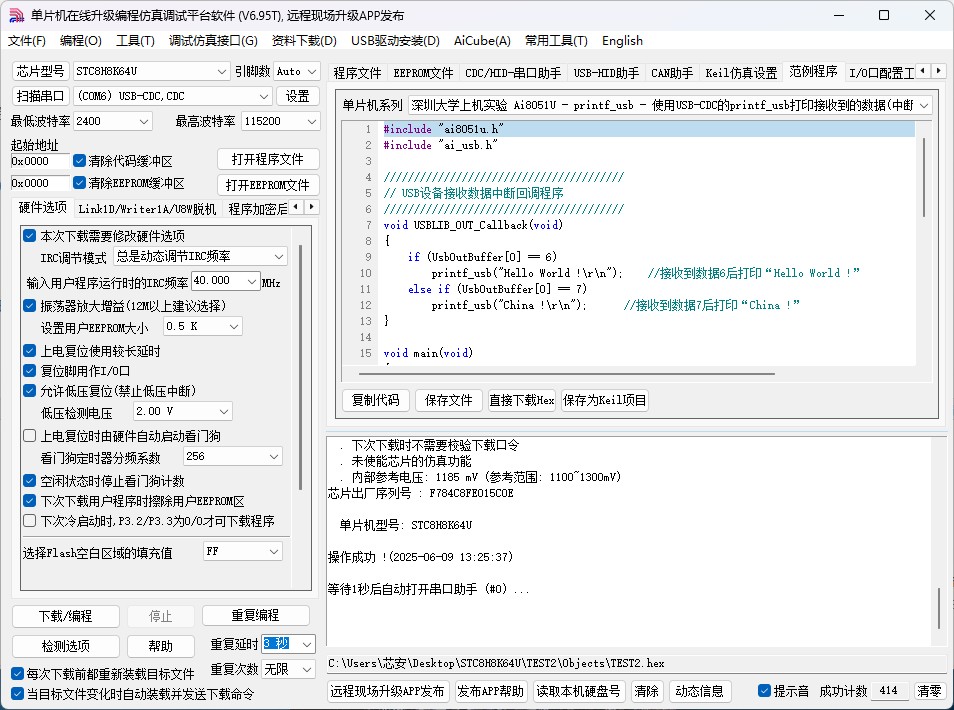Click 扫描串口 button
This screenshot has width=954, height=710.
pos(40,96)
